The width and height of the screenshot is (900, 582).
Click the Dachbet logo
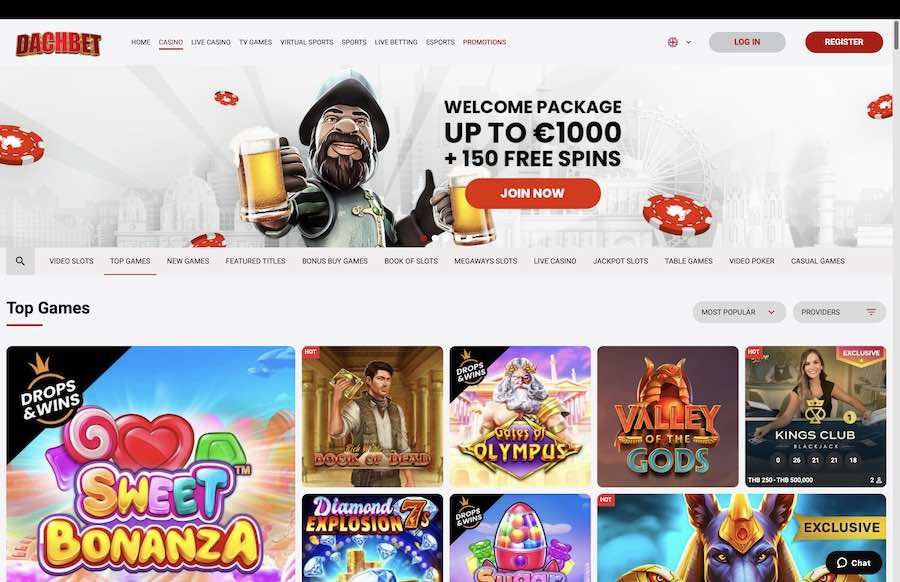[x=59, y=44]
